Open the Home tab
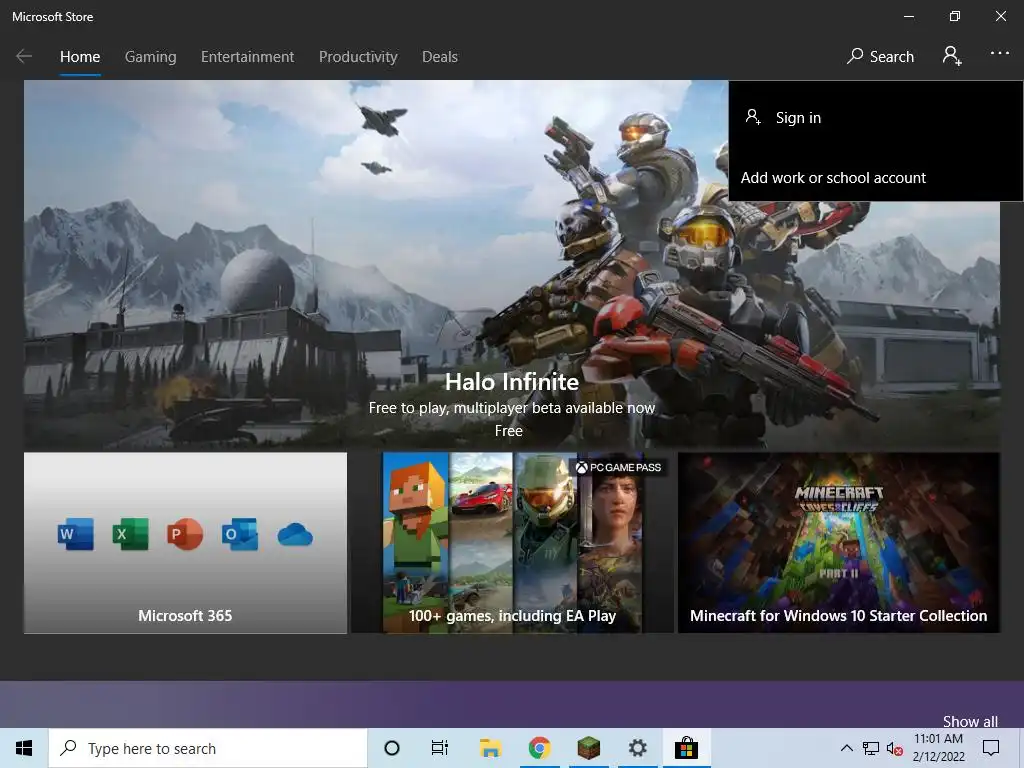 tap(80, 57)
